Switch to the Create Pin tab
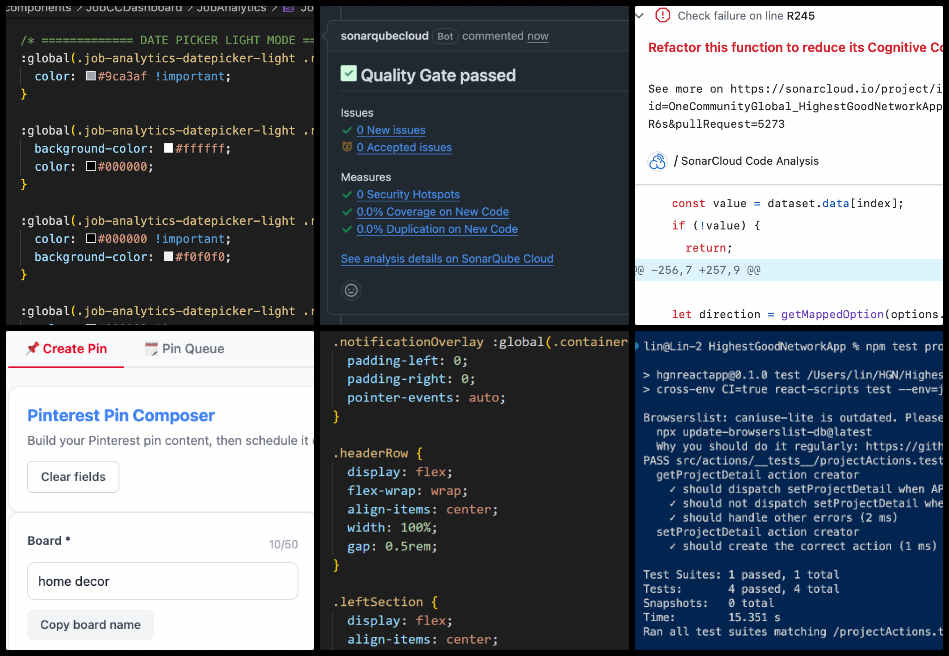949x656 pixels. (x=67, y=349)
